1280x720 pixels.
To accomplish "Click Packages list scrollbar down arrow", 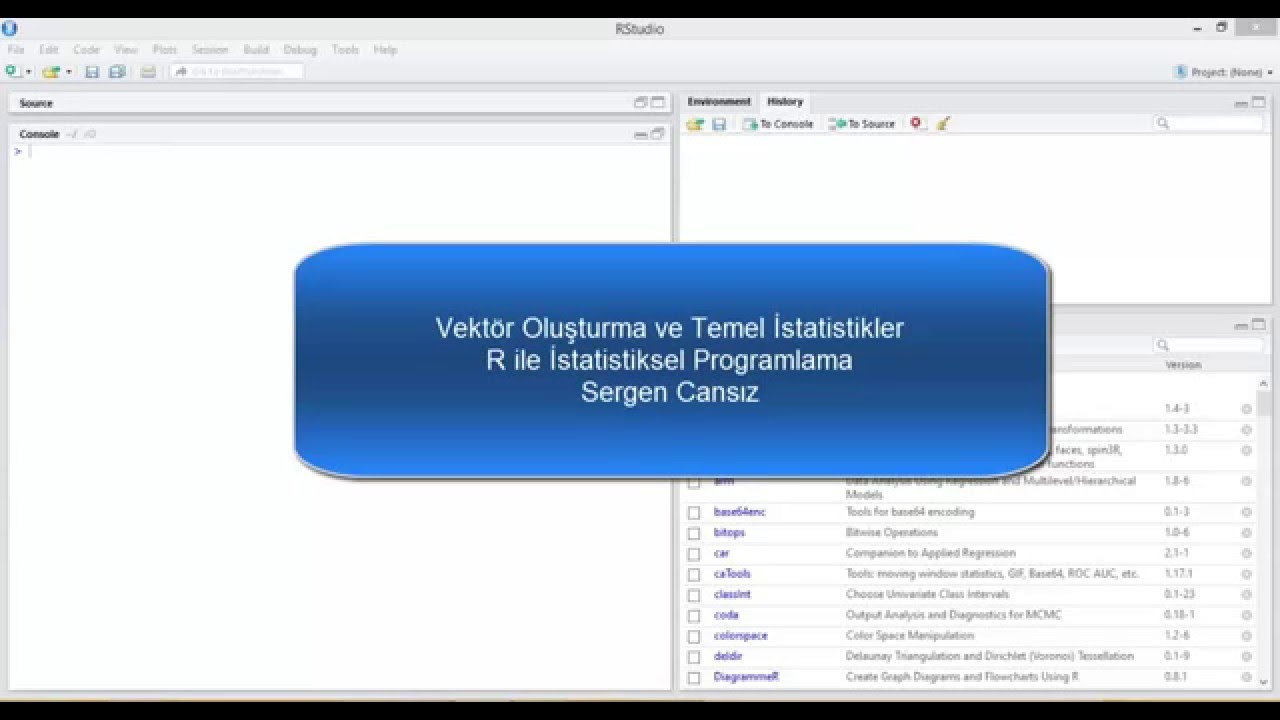I will click(x=1264, y=682).
